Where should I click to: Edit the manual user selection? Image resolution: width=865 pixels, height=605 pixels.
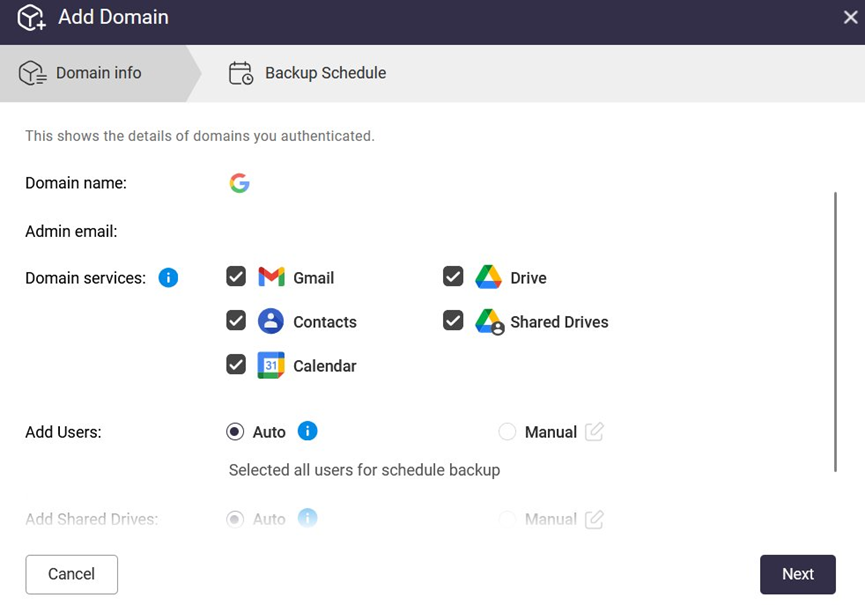(x=594, y=432)
